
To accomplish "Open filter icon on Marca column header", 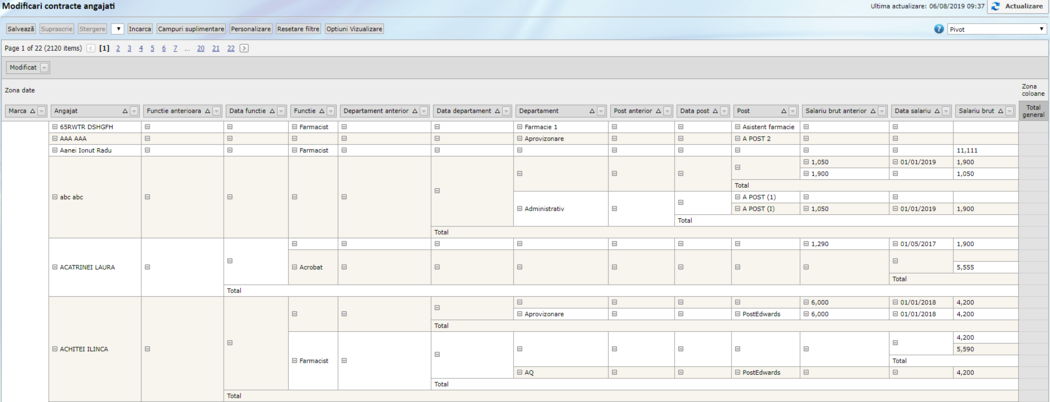I will click(x=41, y=111).
